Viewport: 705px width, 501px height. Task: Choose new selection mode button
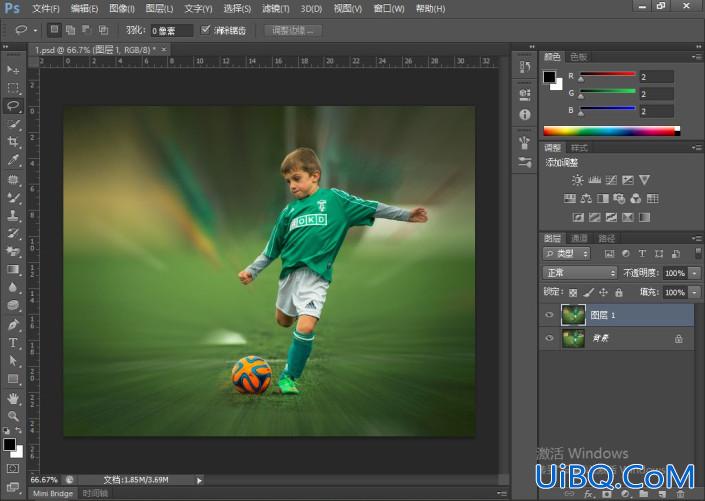tap(54, 30)
